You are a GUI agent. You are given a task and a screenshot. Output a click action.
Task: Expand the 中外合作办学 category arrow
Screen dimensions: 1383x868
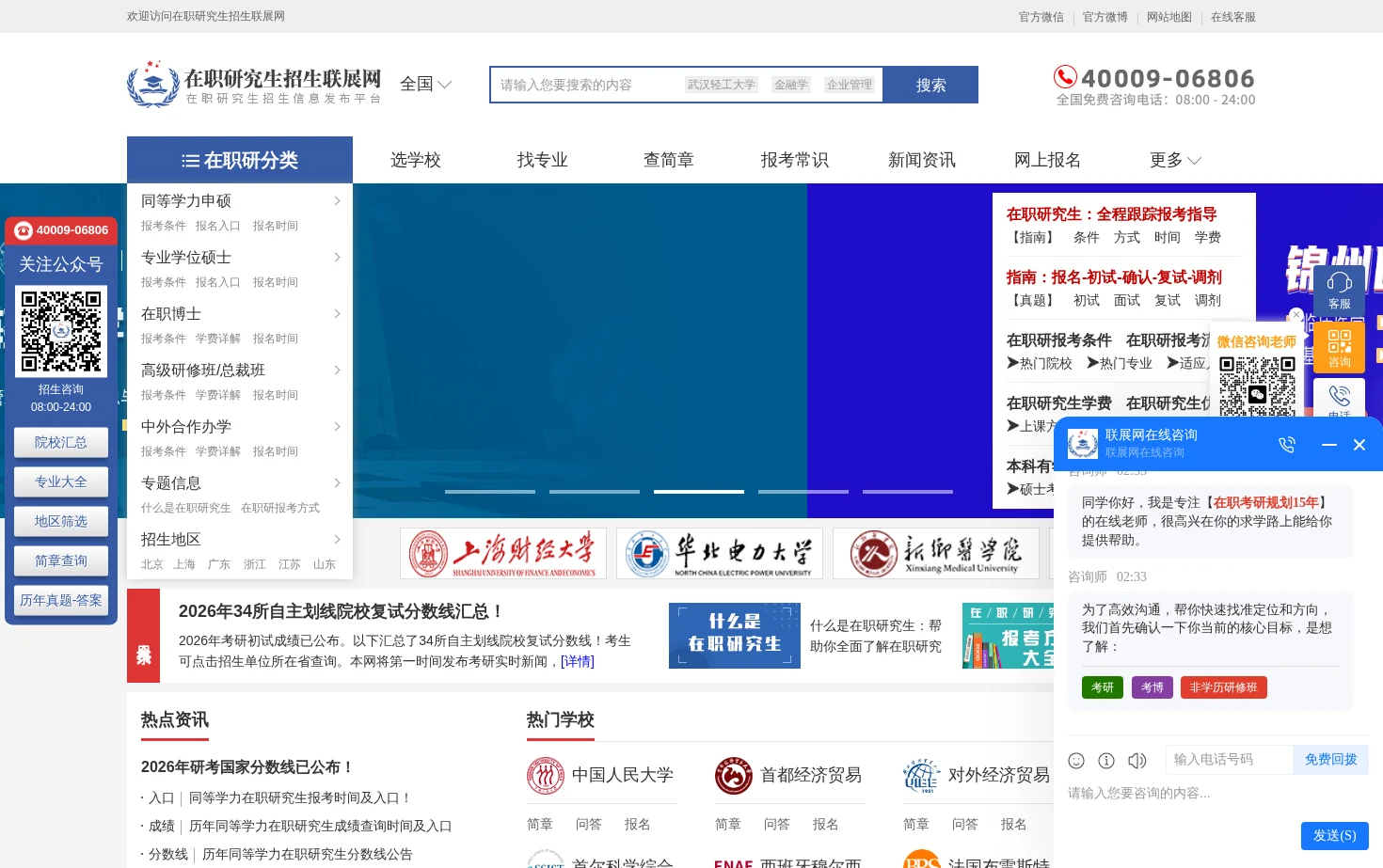(337, 426)
